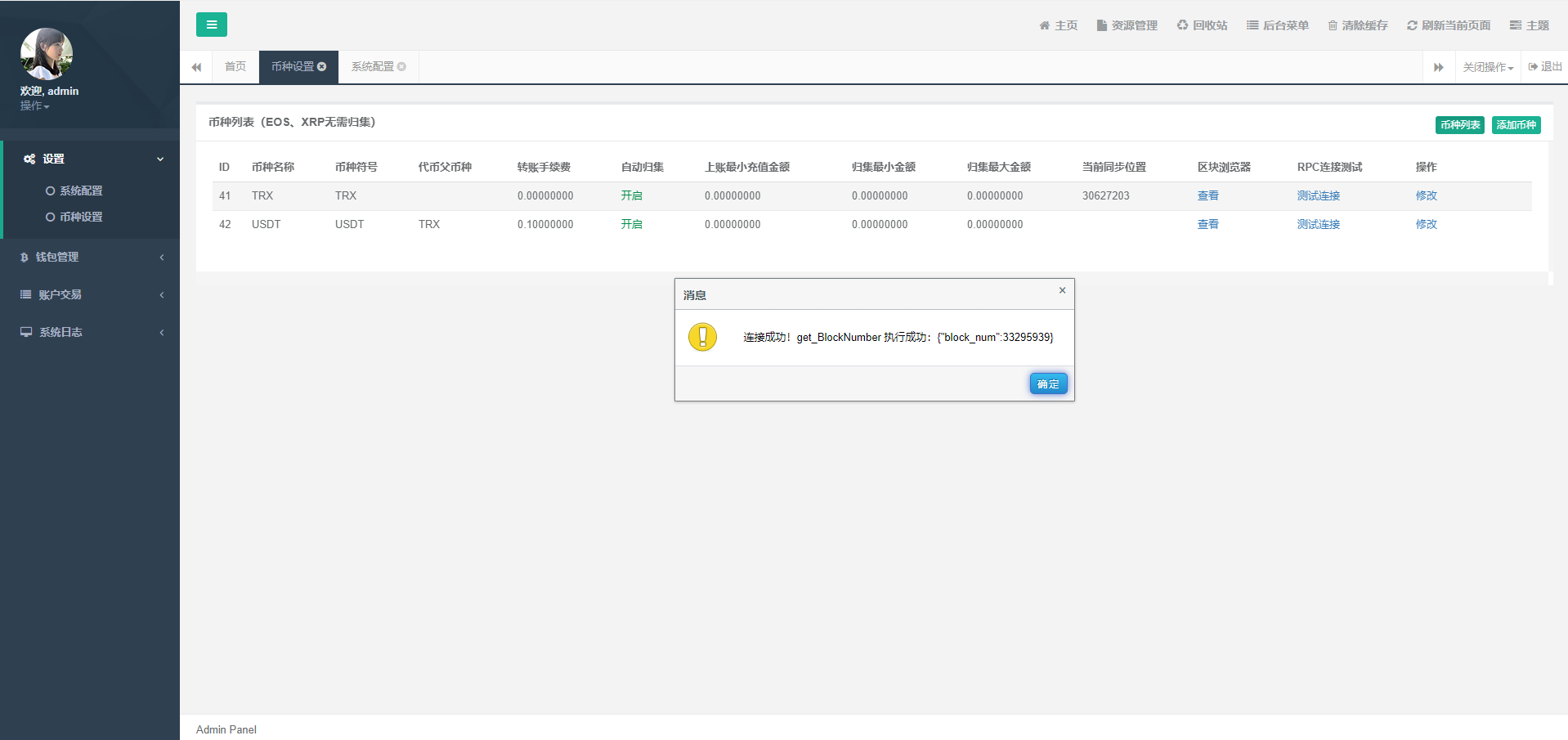
Task: Click the 添加币种 button
Action: [x=1516, y=125]
